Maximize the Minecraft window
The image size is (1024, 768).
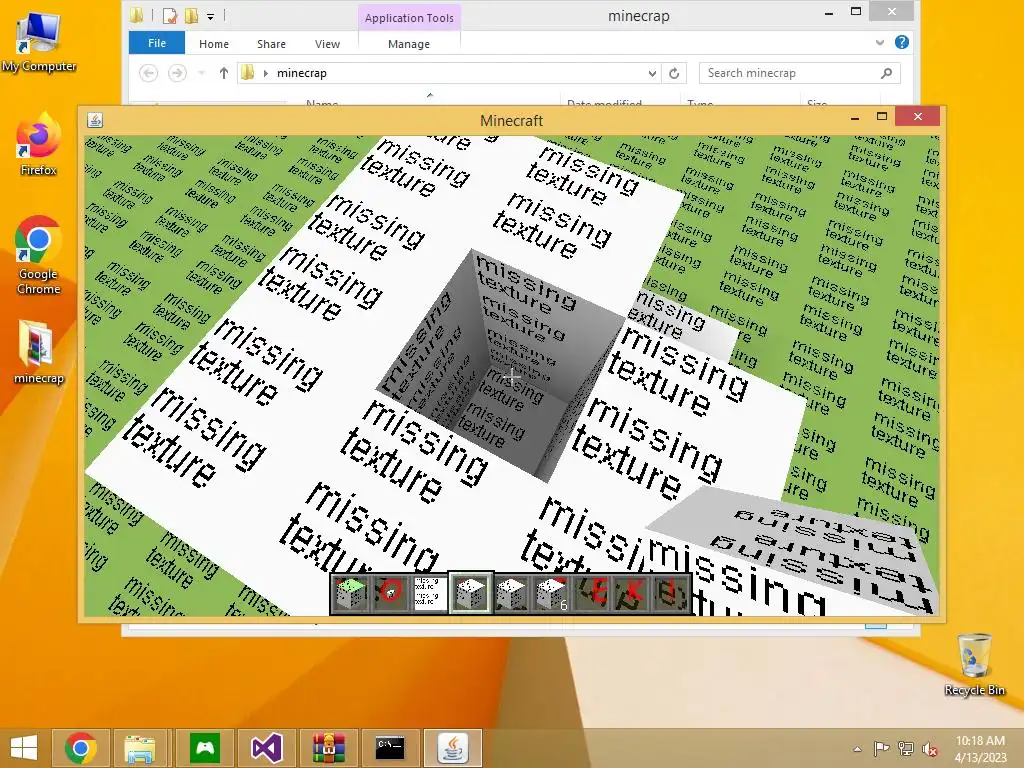882,117
